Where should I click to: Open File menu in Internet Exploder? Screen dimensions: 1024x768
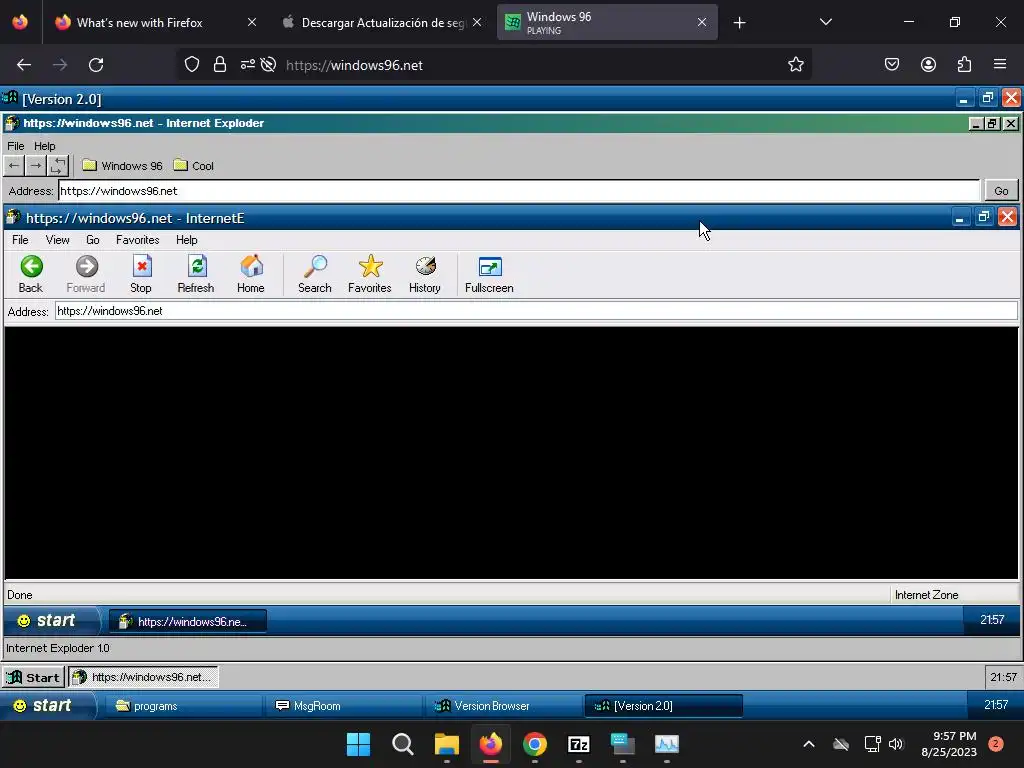tap(16, 146)
